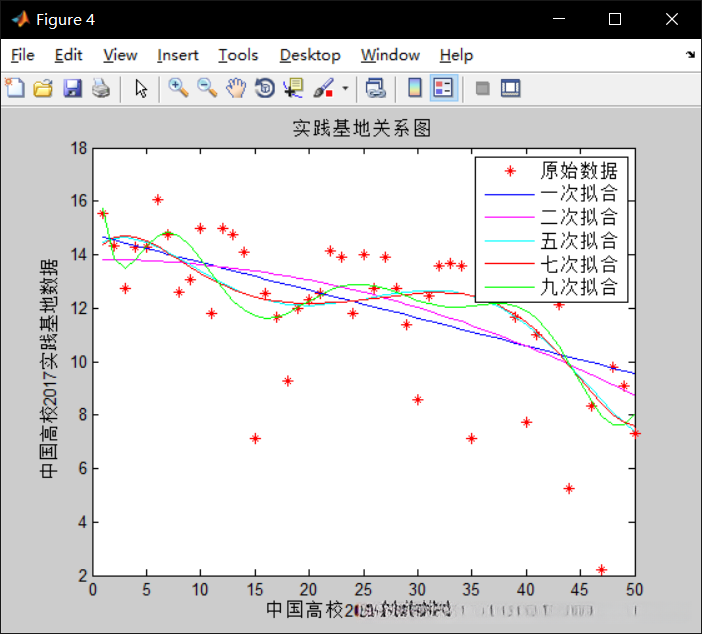Click legend entry 七次拟合

coord(579,264)
